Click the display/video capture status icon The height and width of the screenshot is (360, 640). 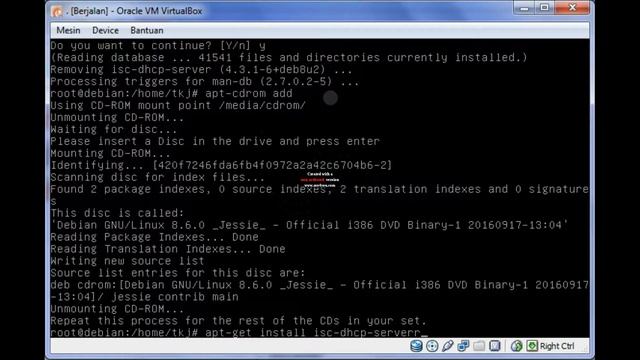(495, 346)
